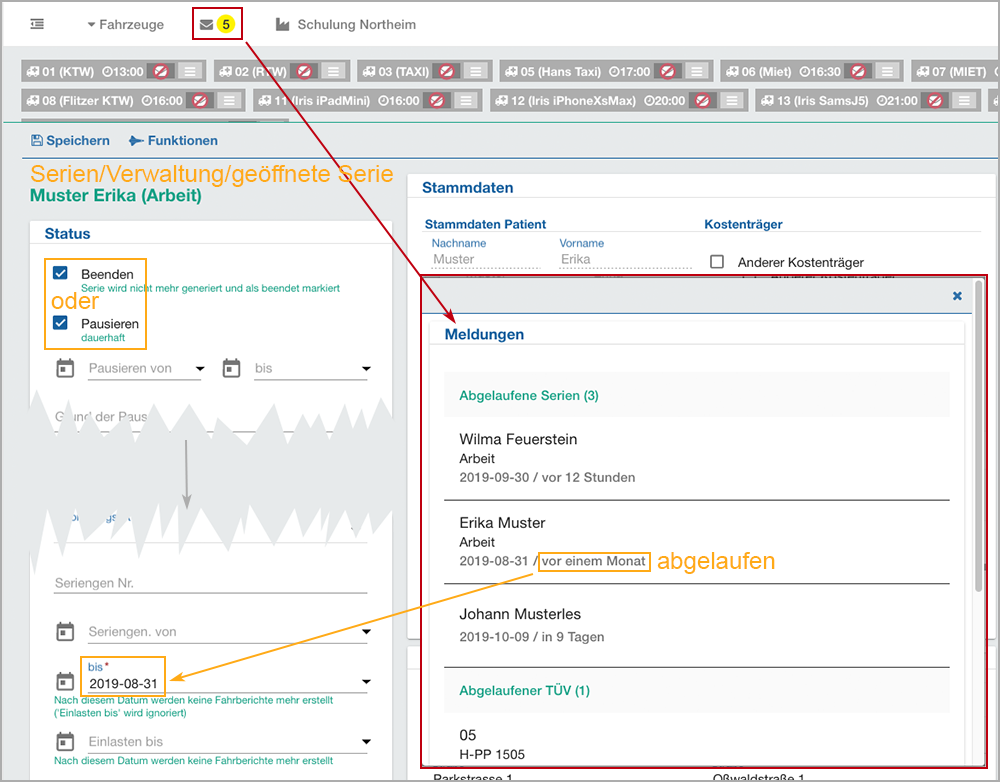
Task: Click the calendar icon beside Seriengen. von
Action: (65, 631)
